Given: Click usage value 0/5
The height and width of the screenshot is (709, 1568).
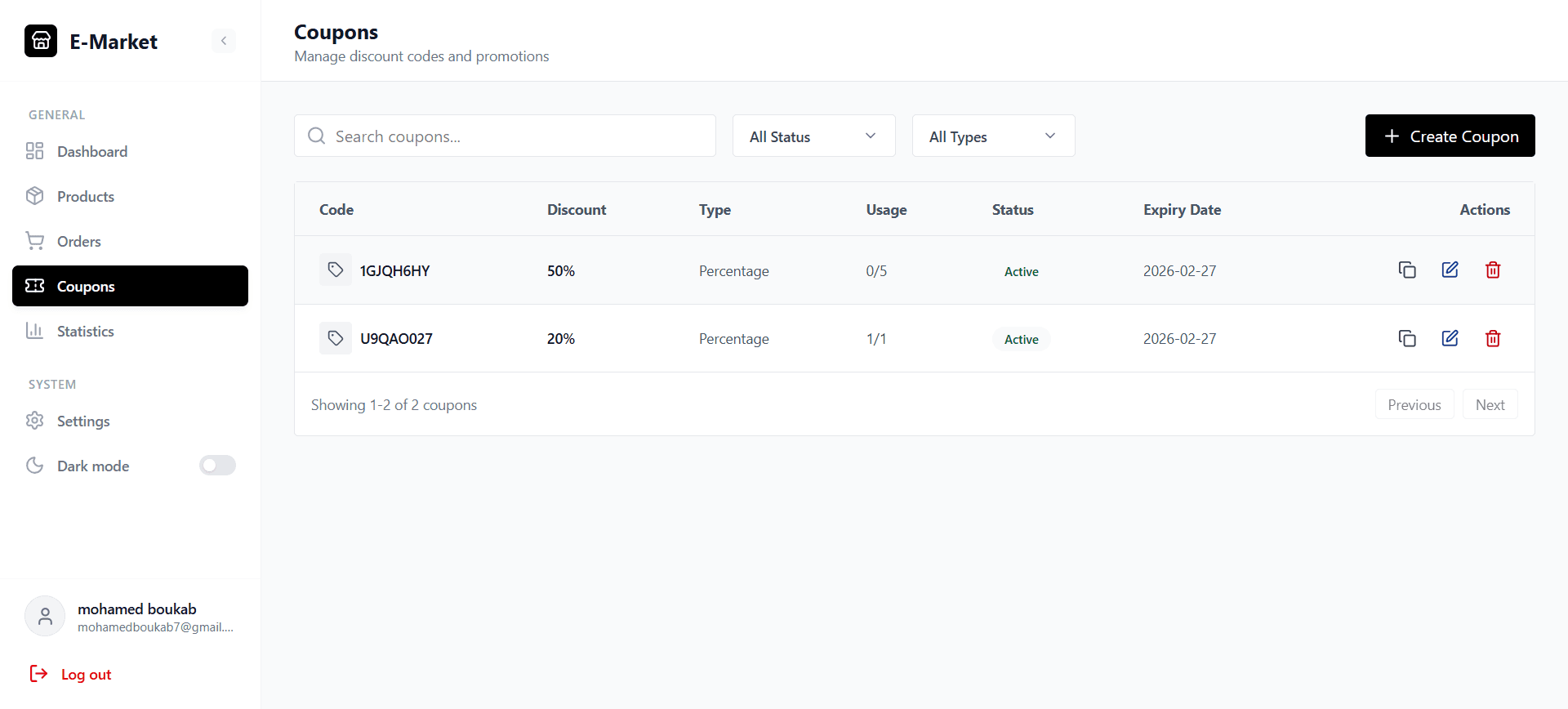Looking at the screenshot, I should (x=876, y=270).
